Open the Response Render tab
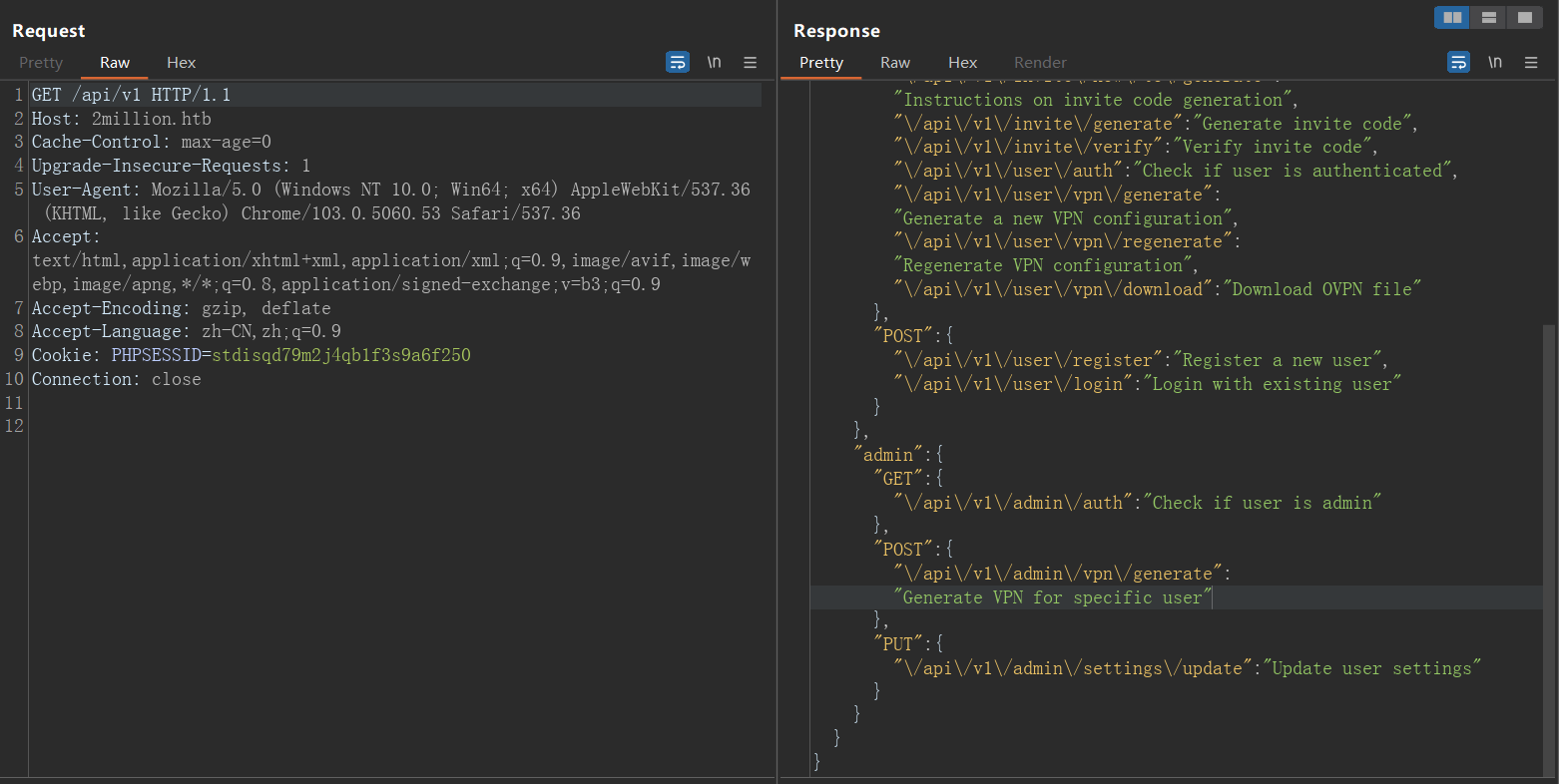 [x=1040, y=62]
